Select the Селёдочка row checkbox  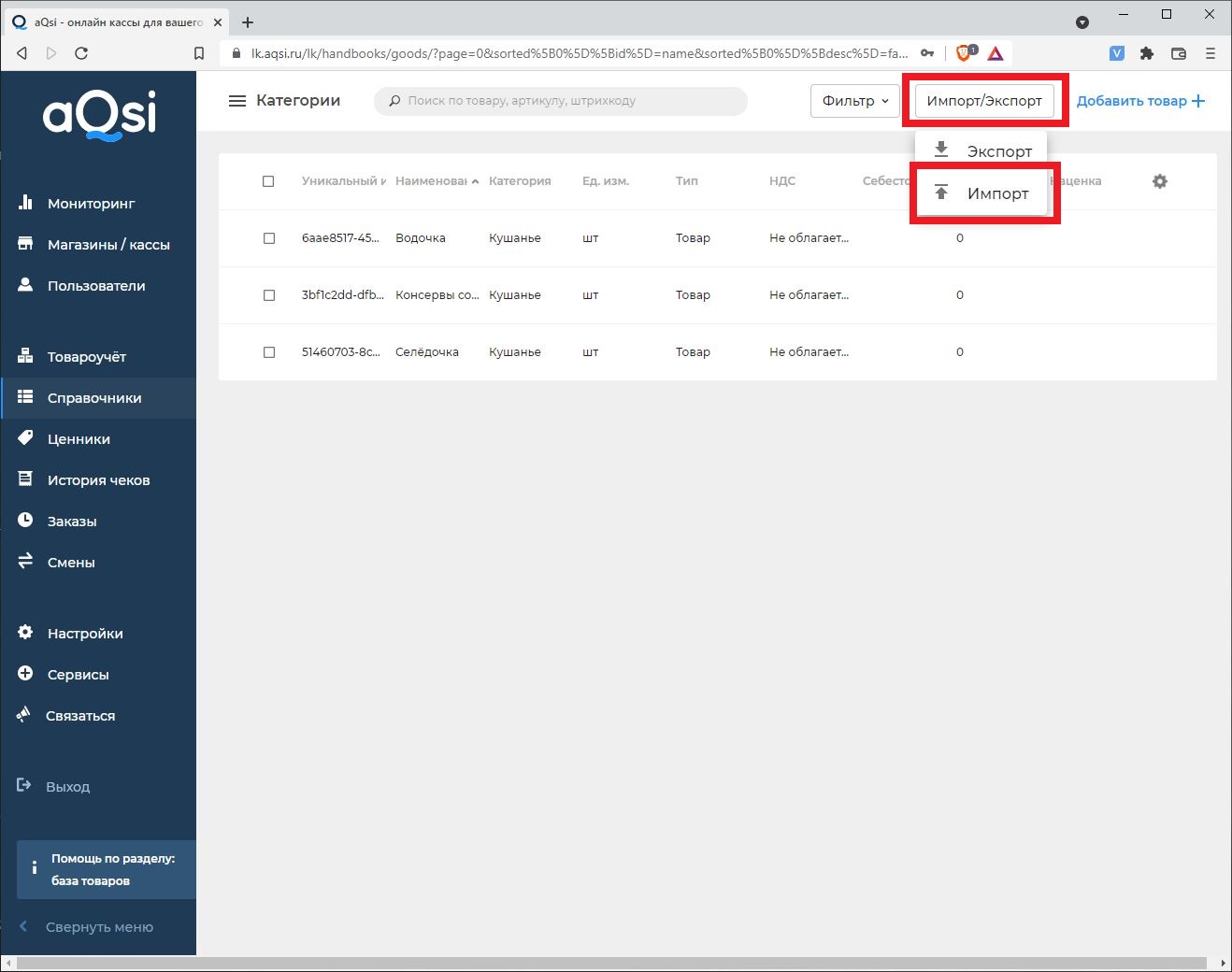269,352
